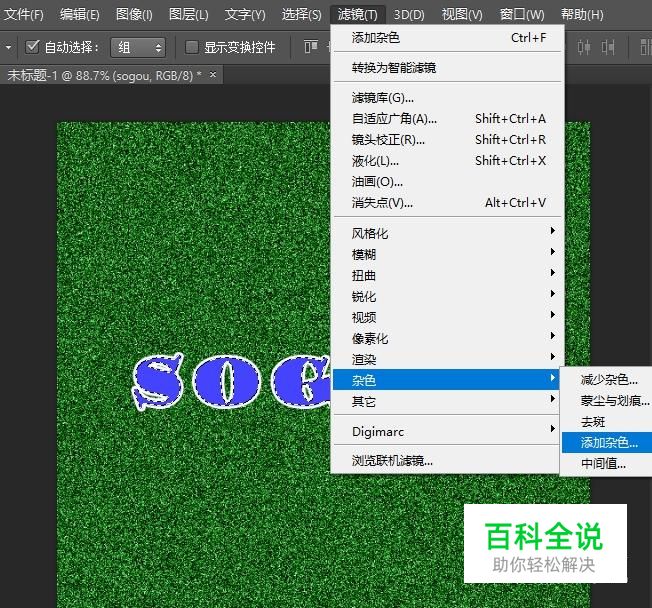Expand the 像素化 submenu
Screen dimensions: 652x608
pyautogui.click(x=447, y=338)
